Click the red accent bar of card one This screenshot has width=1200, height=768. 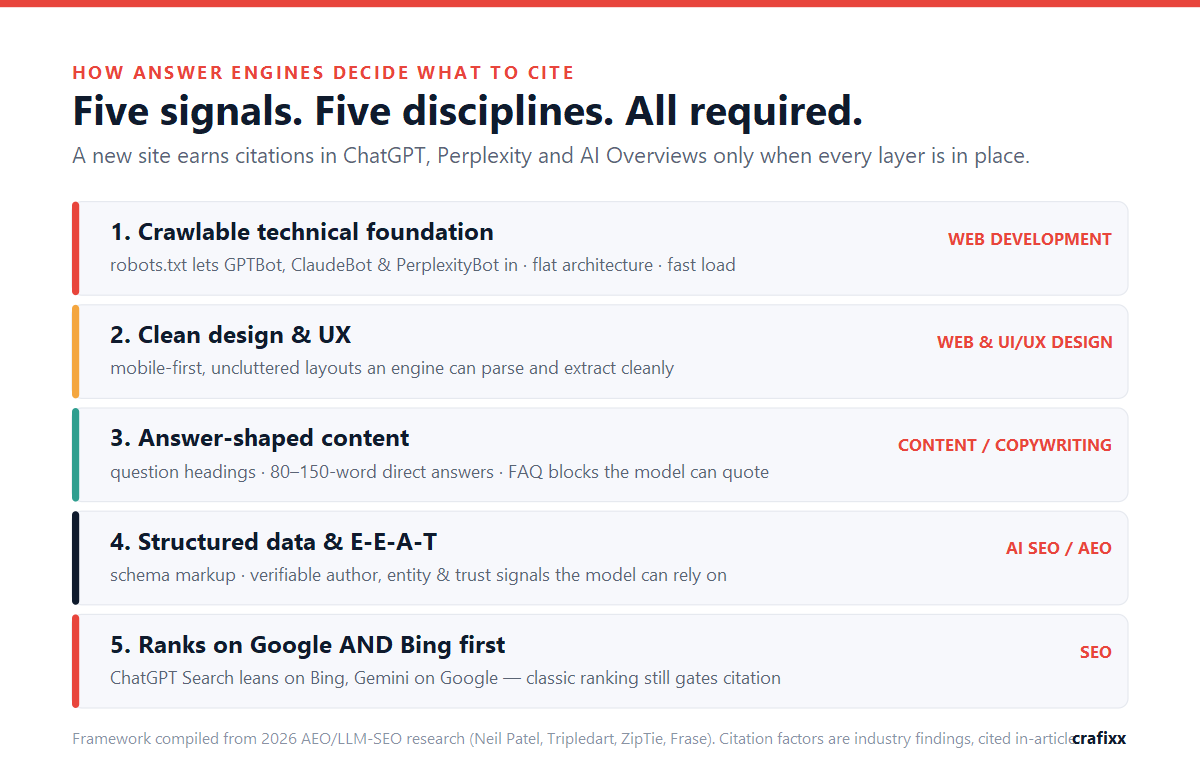coord(75,248)
